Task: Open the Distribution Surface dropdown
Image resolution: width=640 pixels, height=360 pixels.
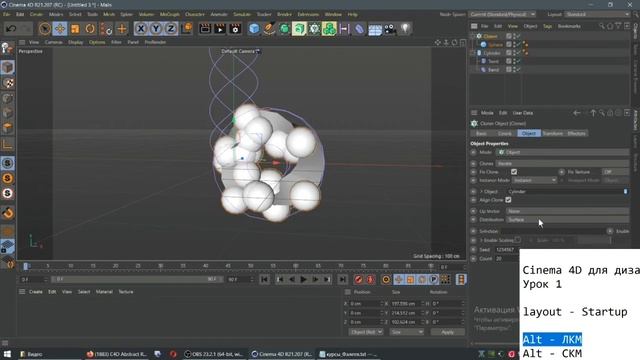Action: point(567,220)
